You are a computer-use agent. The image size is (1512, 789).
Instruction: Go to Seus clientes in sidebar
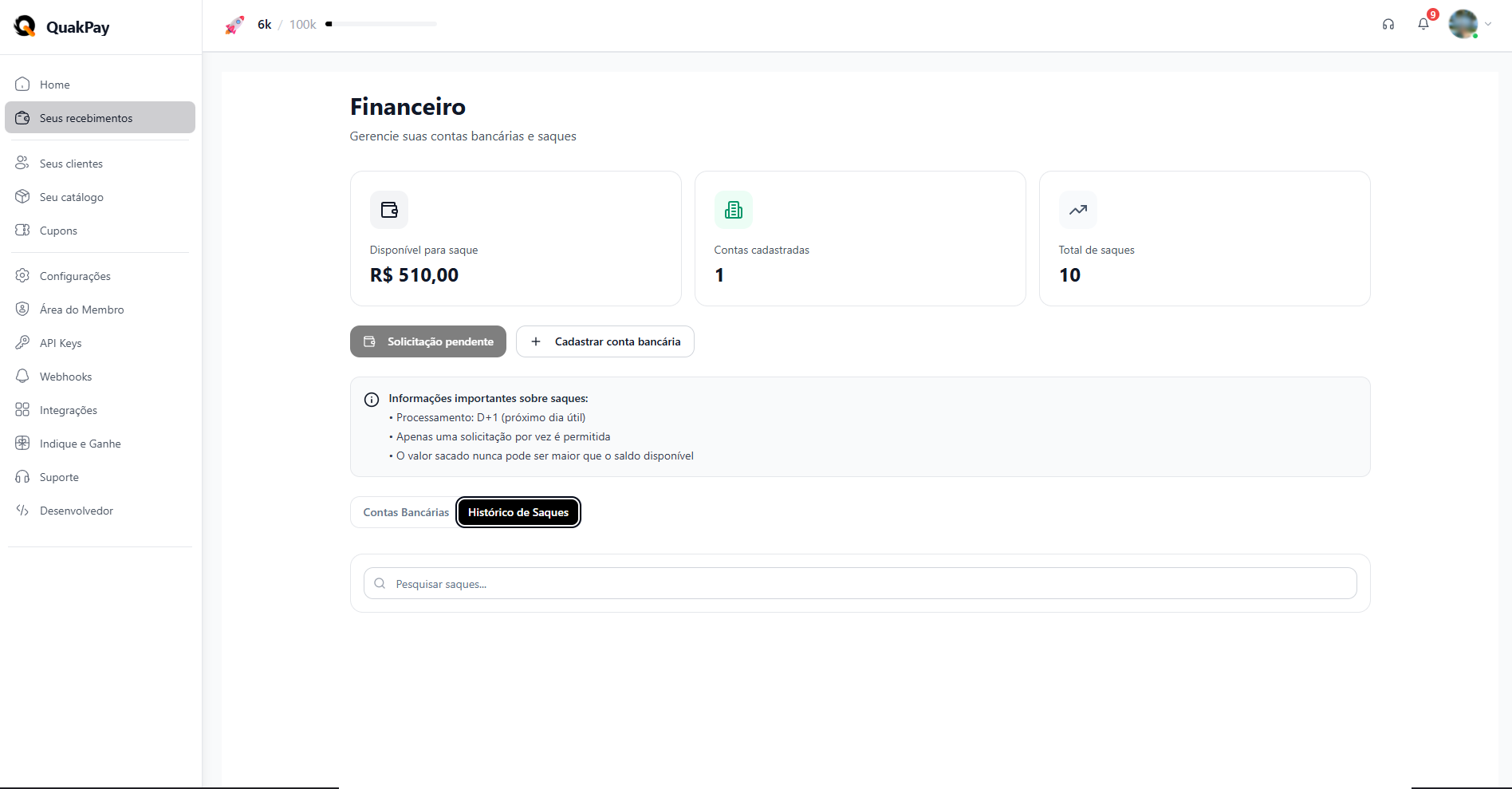coord(71,164)
